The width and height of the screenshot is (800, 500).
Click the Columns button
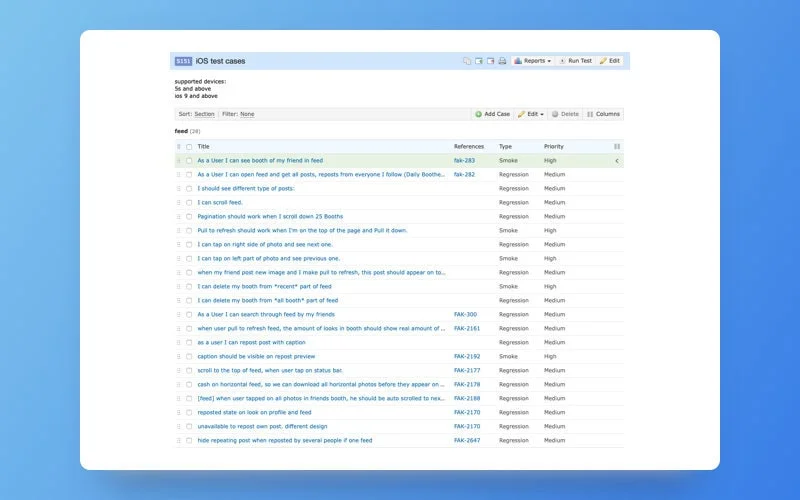[603, 114]
